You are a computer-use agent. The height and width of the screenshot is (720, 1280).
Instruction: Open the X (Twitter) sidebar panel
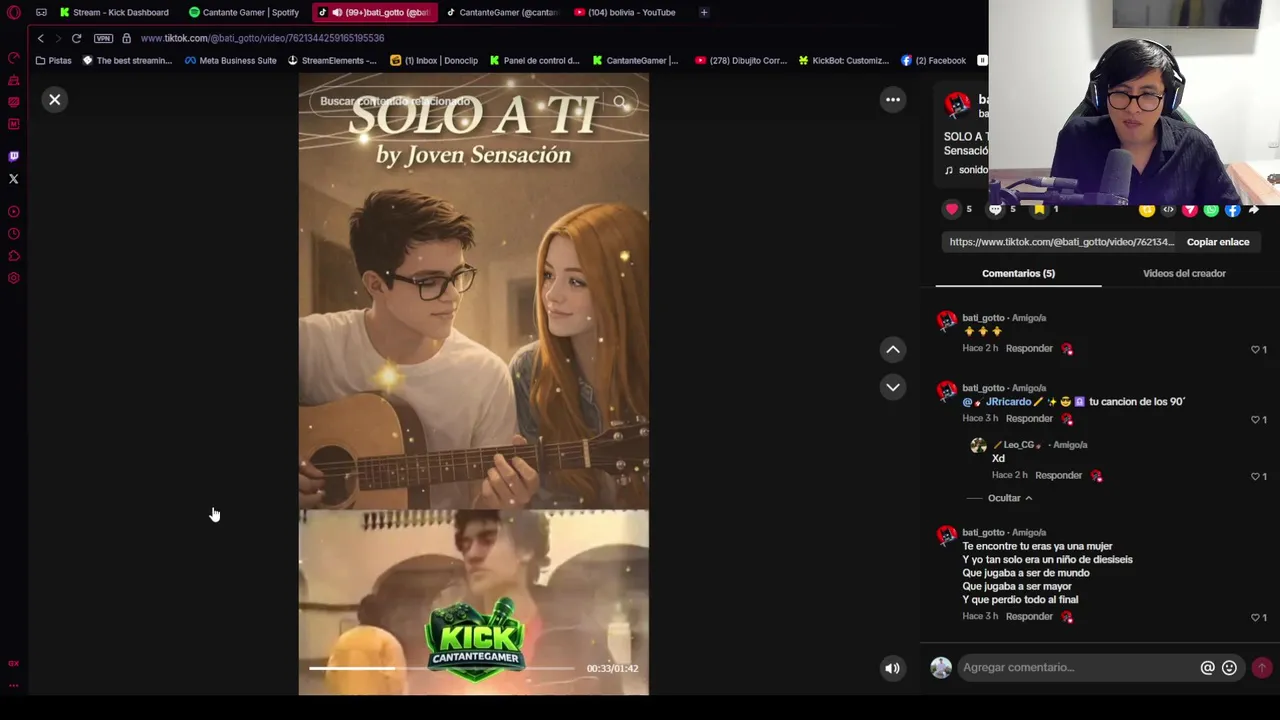[x=14, y=179]
